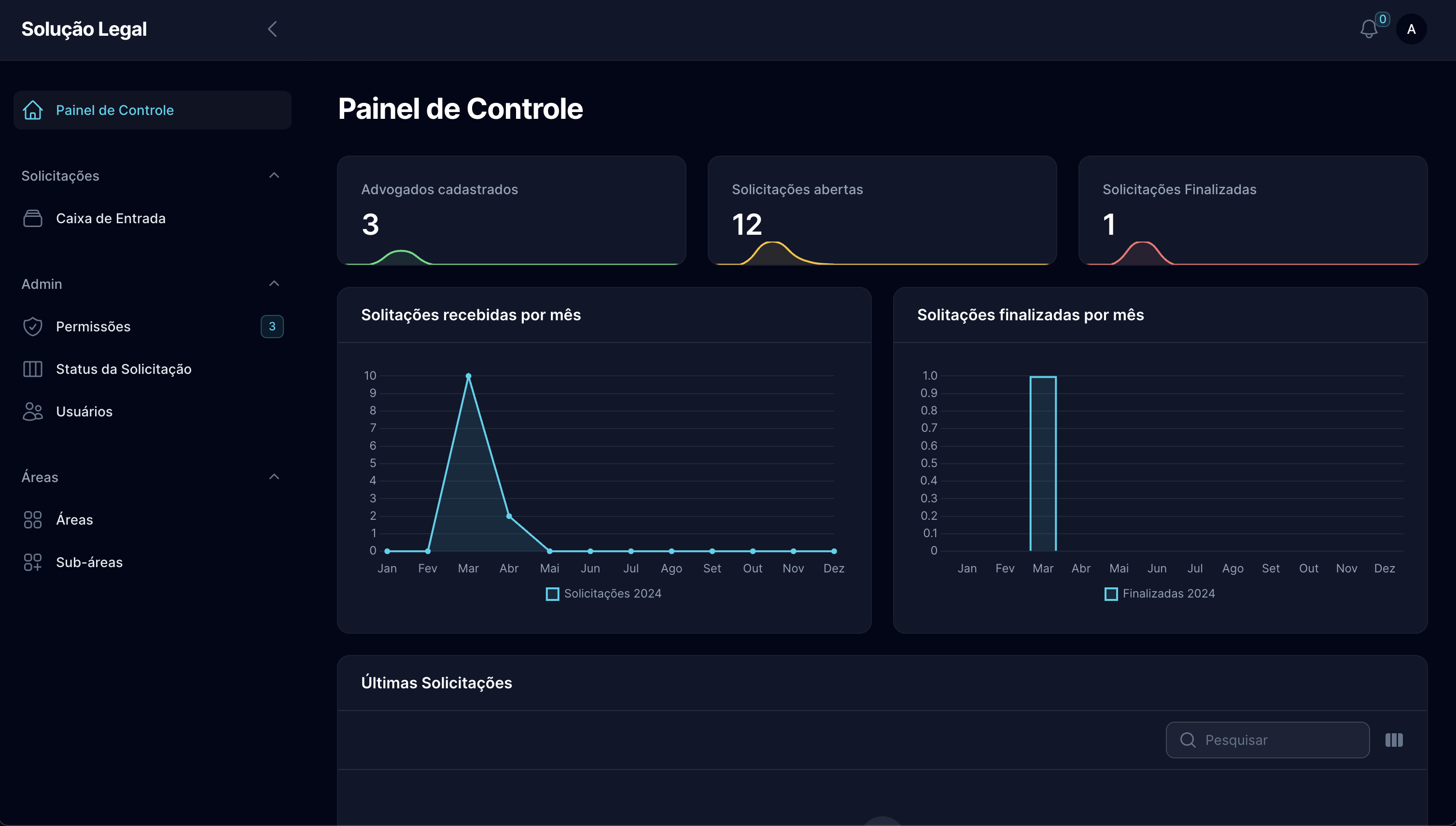This screenshot has height=826, width=1456.
Task: Click the grid icon beside Áreas item
Action: click(33, 520)
